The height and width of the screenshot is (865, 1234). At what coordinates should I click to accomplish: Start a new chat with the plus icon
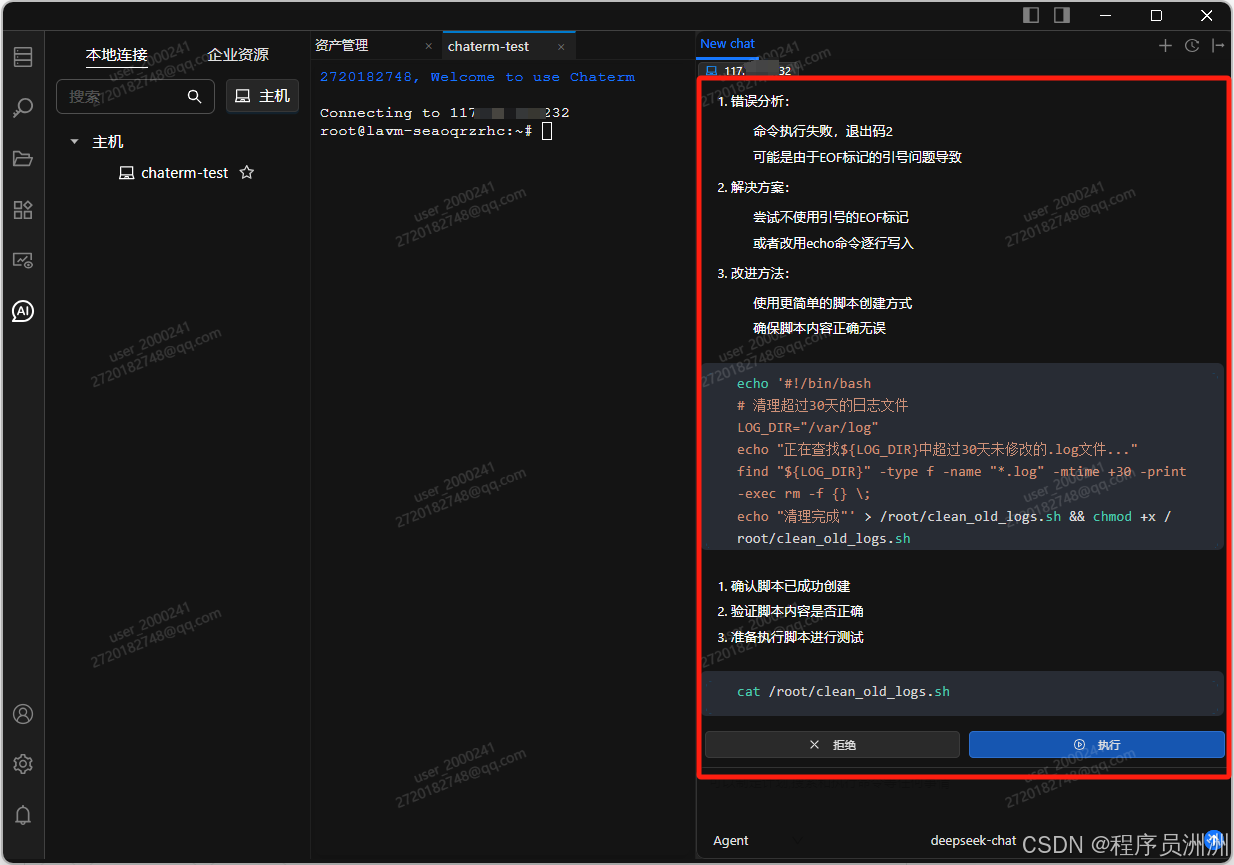(x=1166, y=45)
